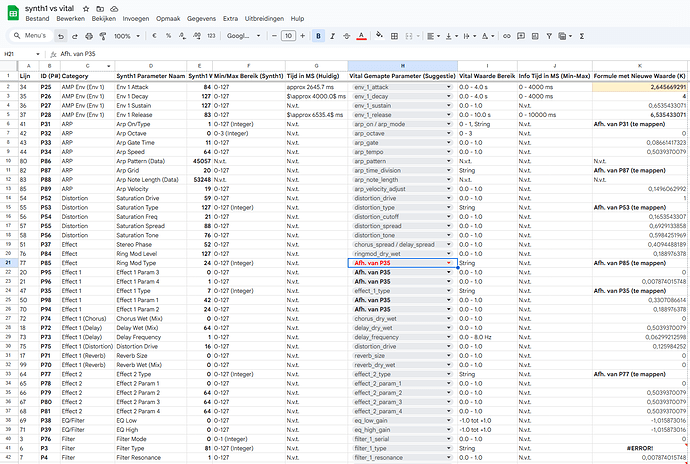Viewport: 690px width, 464px height.
Task: Click the font size input field
Action: [288, 35]
